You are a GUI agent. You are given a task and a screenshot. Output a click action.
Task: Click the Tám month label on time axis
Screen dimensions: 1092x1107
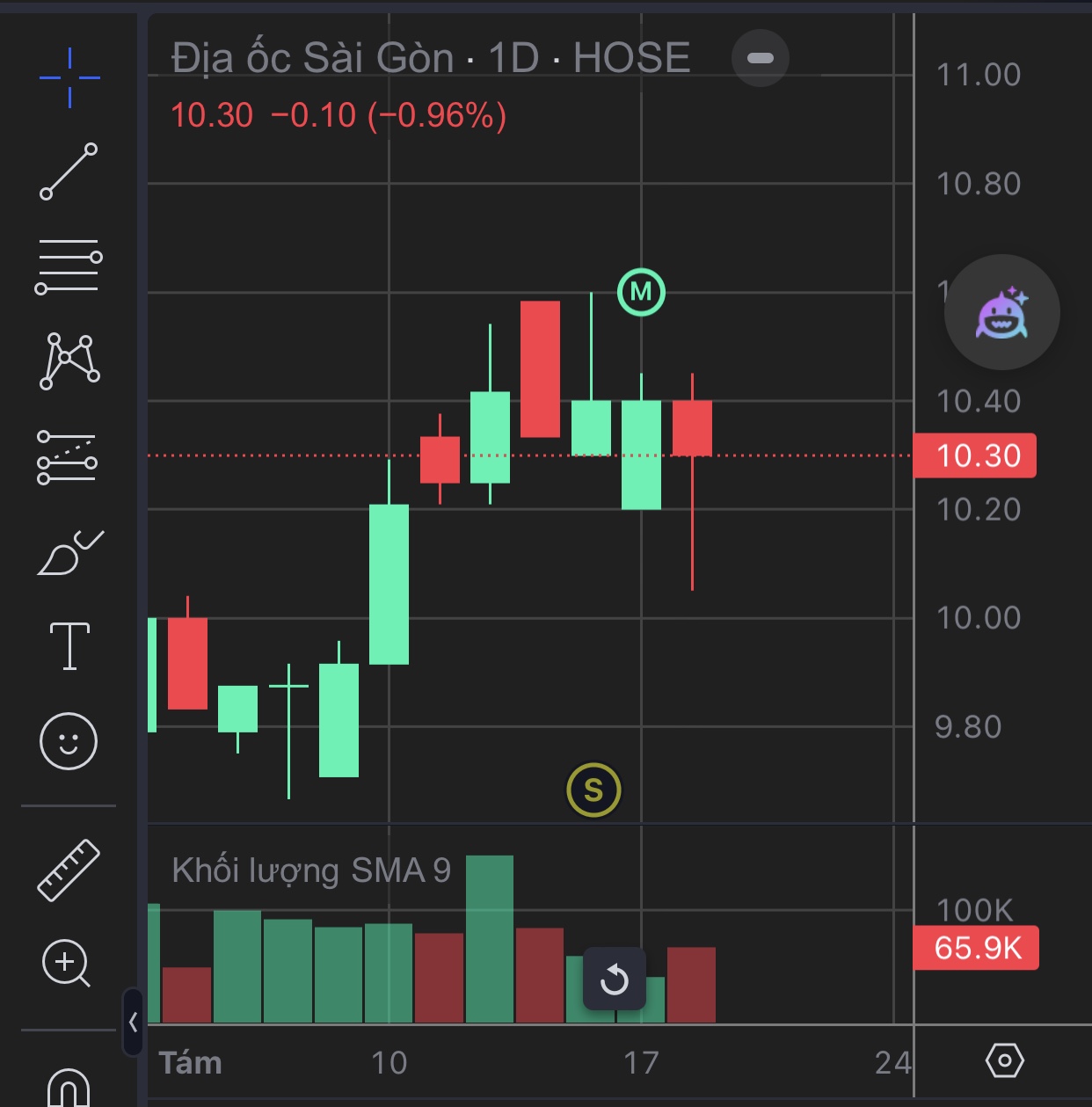pyautogui.click(x=190, y=1063)
